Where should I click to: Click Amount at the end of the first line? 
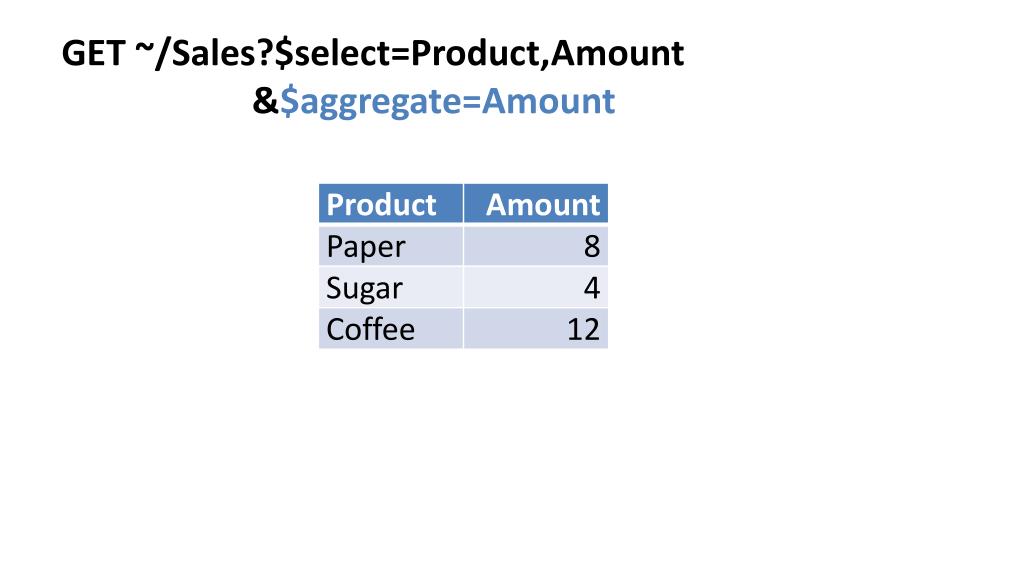pos(616,53)
